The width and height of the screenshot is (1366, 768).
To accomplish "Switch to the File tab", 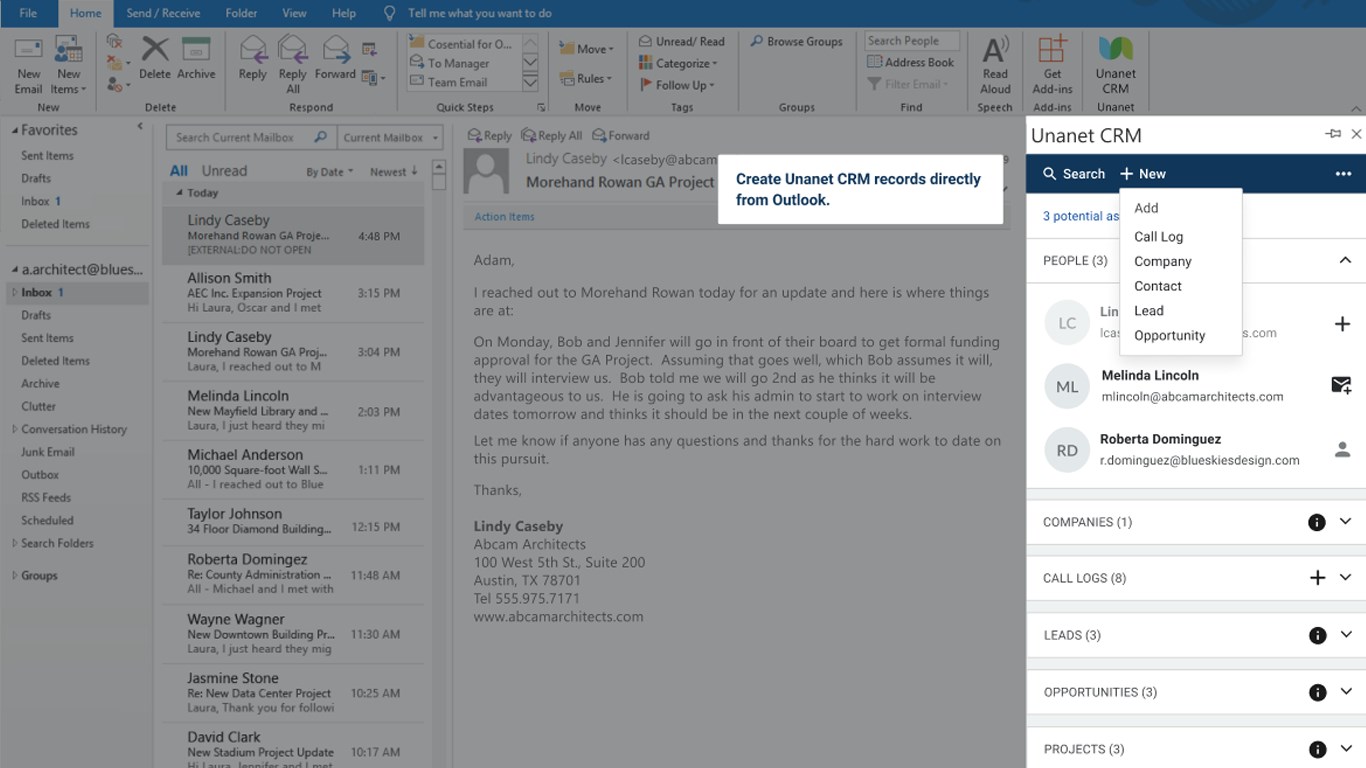I will point(28,13).
